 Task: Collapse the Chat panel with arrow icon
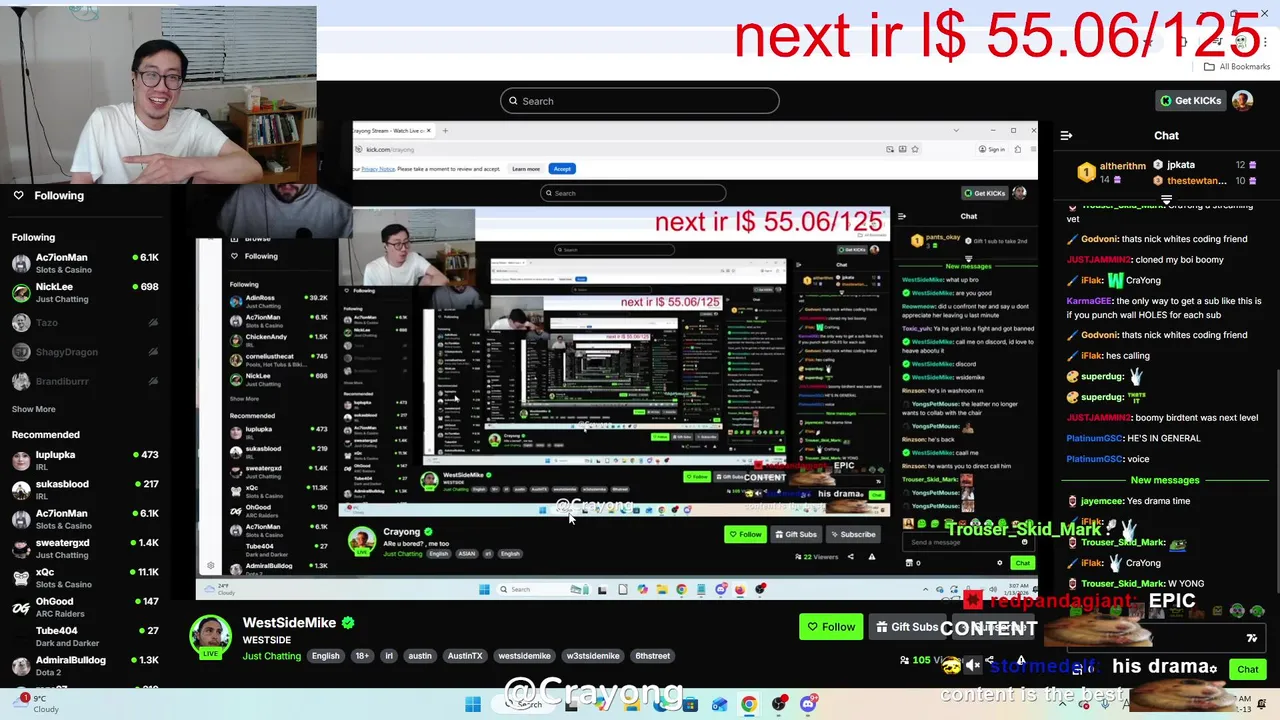click(1066, 135)
